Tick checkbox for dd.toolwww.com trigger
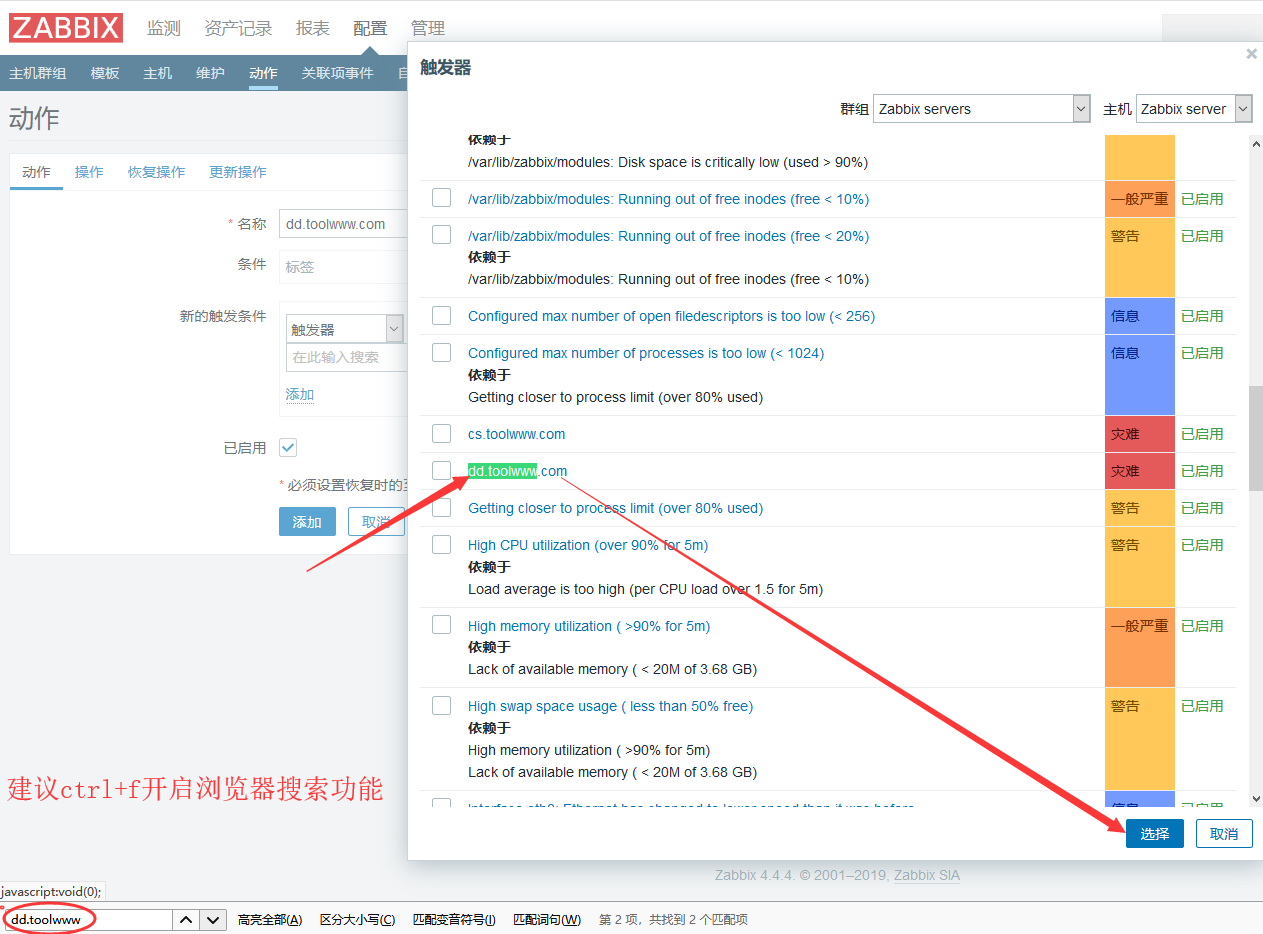This screenshot has height=934, width=1263. tap(441, 470)
